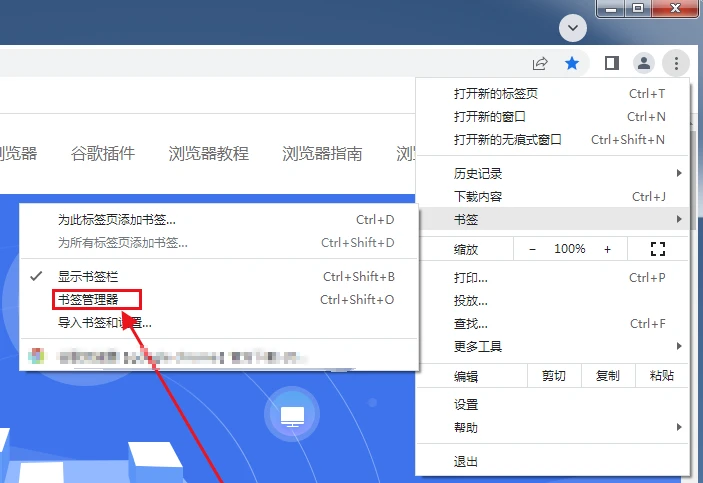Expand the 书签 submenu arrow
Screen dimensions: 703x483
tap(679, 219)
